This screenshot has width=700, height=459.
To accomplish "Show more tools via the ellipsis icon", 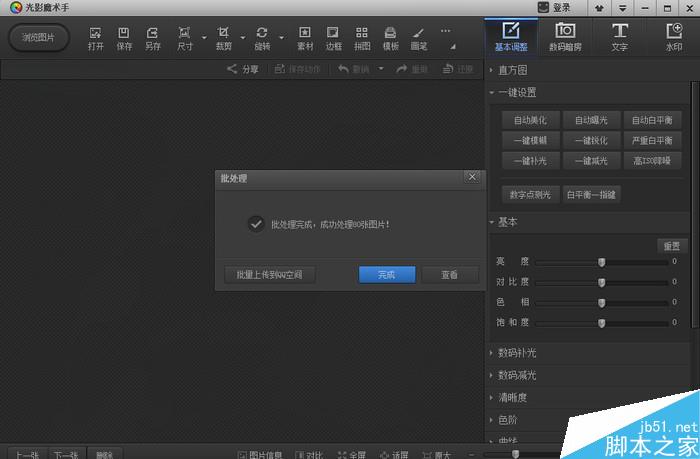I will pos(446,31).
